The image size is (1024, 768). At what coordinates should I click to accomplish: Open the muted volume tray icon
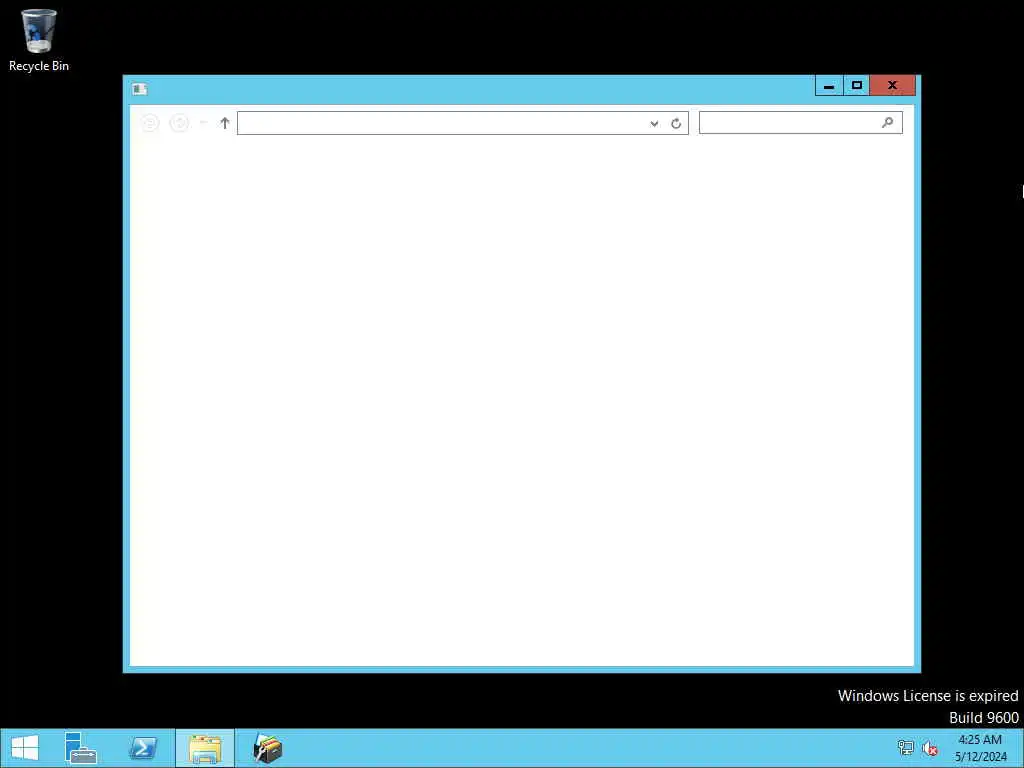click(x=930, y=748)
